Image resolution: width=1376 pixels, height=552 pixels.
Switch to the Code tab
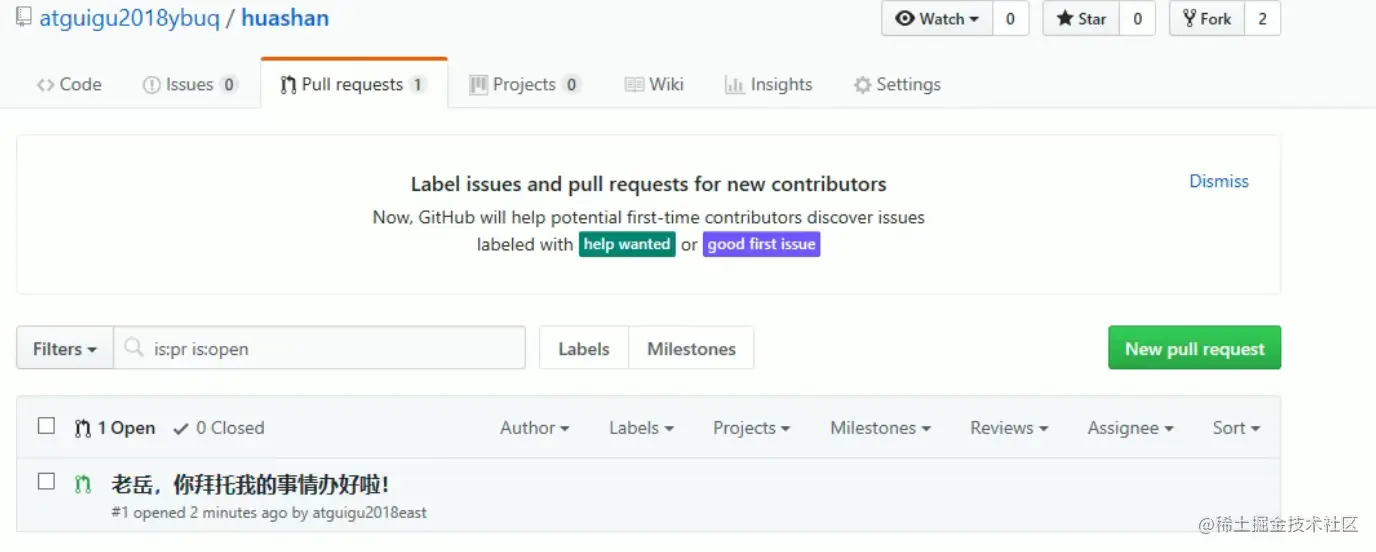(69, 85)
